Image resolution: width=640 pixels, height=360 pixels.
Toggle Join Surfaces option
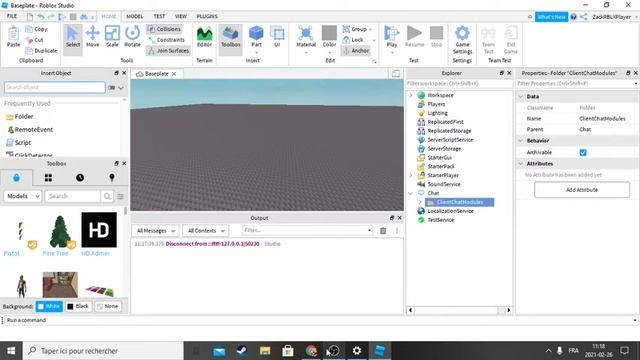[168, 51]
